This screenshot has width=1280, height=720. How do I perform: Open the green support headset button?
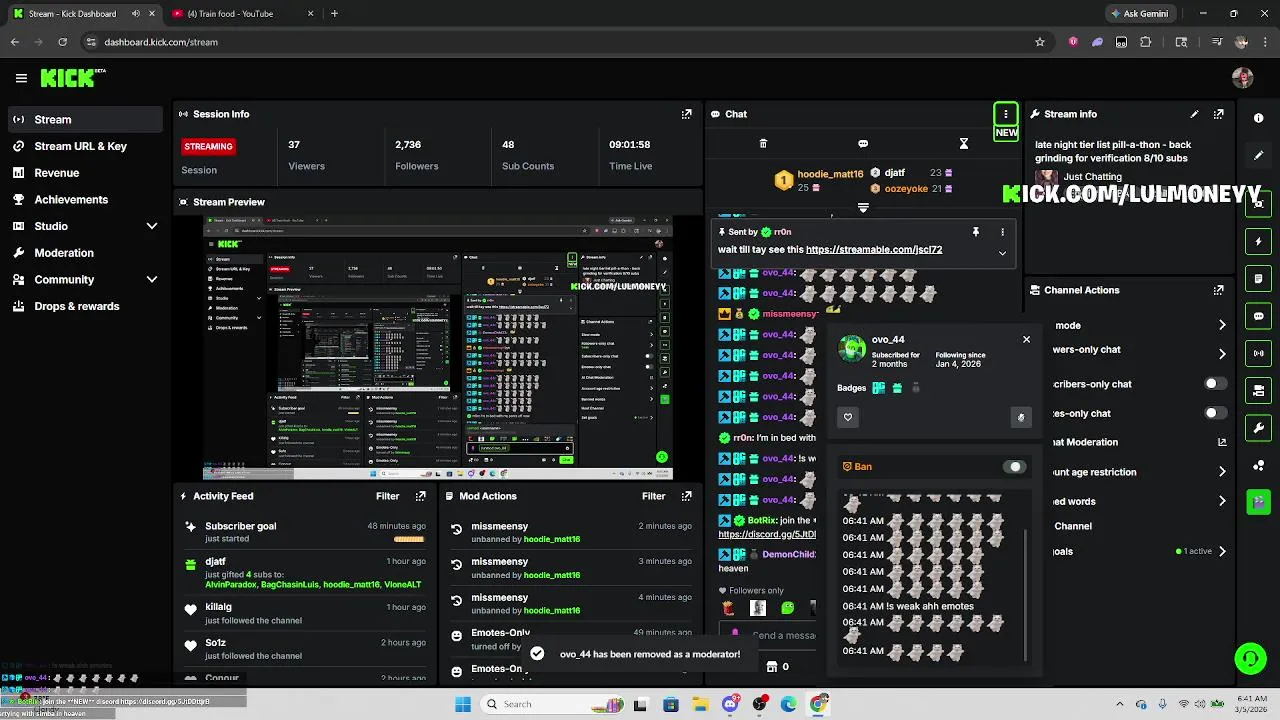1250,658
